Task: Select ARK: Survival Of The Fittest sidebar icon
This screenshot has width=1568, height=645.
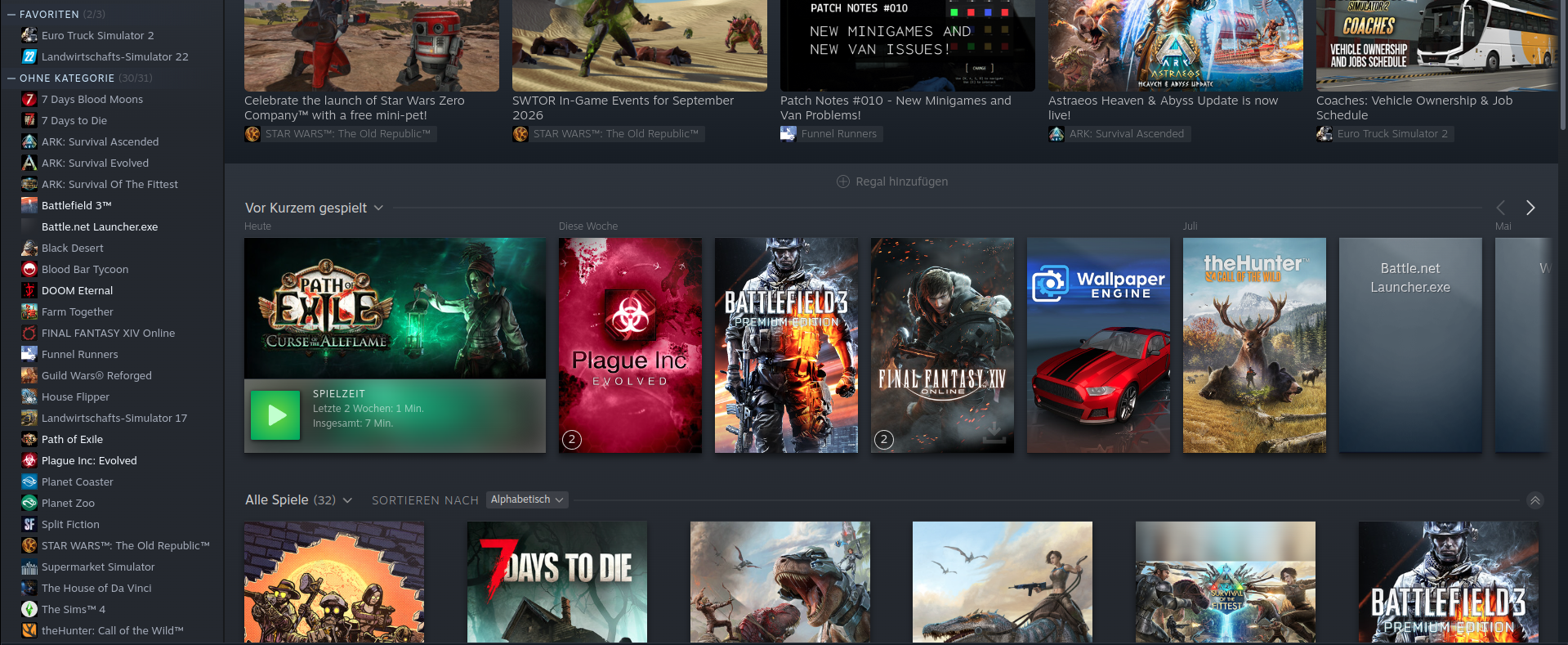Action: pyautogui.click(x=29, y=184)
